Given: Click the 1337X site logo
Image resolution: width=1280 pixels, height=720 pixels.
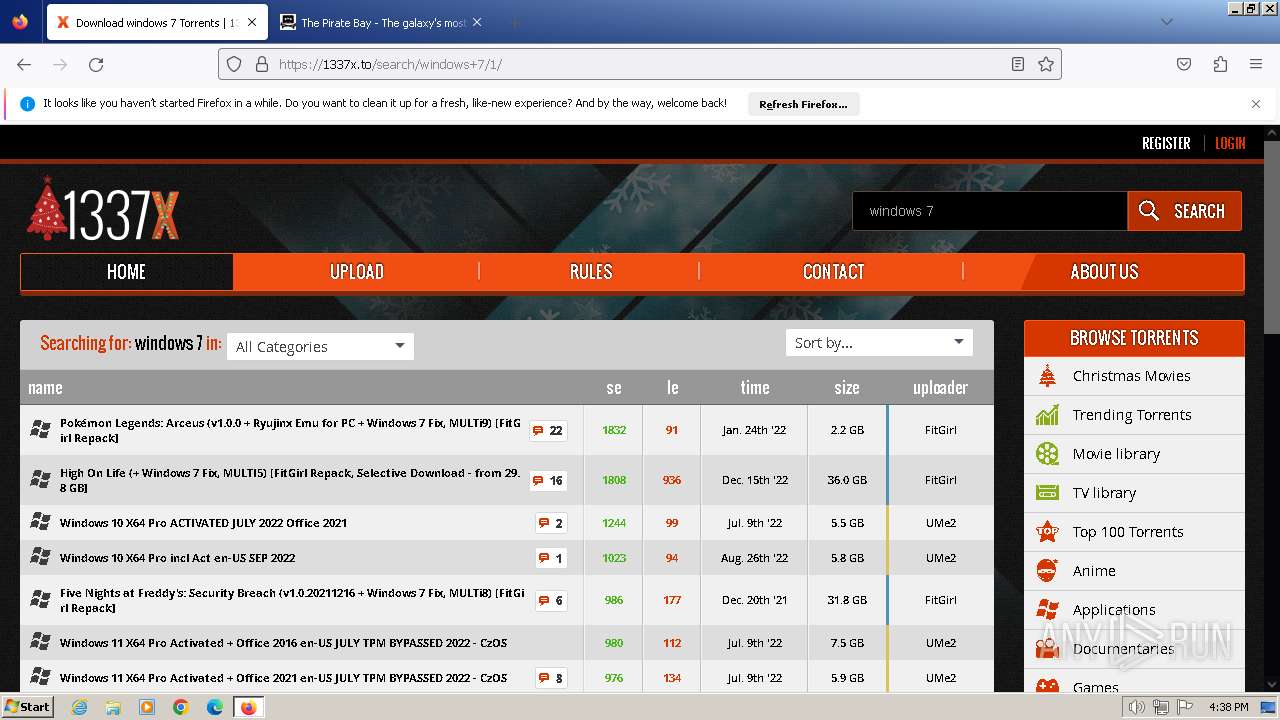Looking at the screenshot, I should pyautogui.click(x=103, y=210).
